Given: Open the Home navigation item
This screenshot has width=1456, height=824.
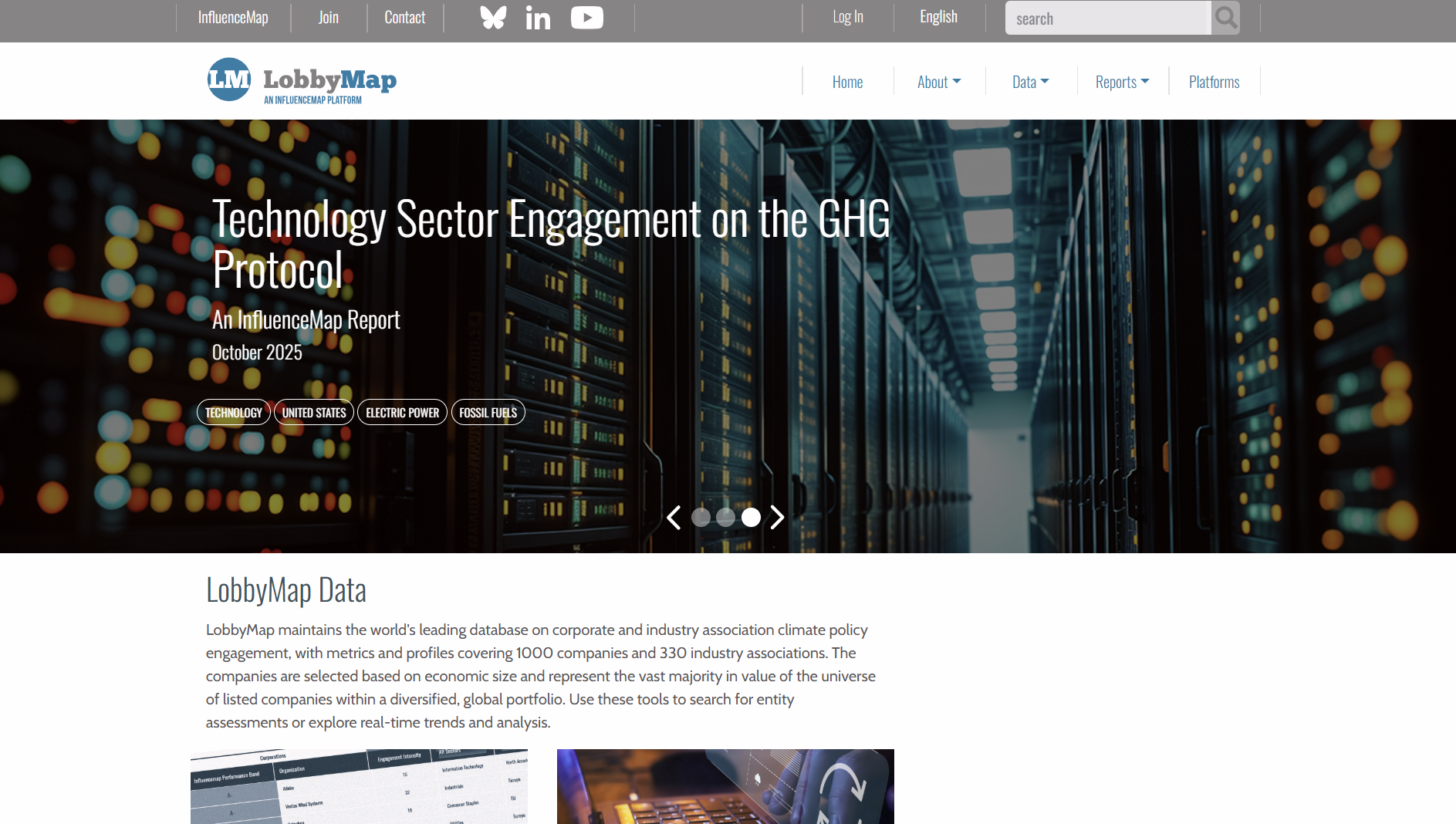Looking at the screenshot, I should tap(847, 82).
